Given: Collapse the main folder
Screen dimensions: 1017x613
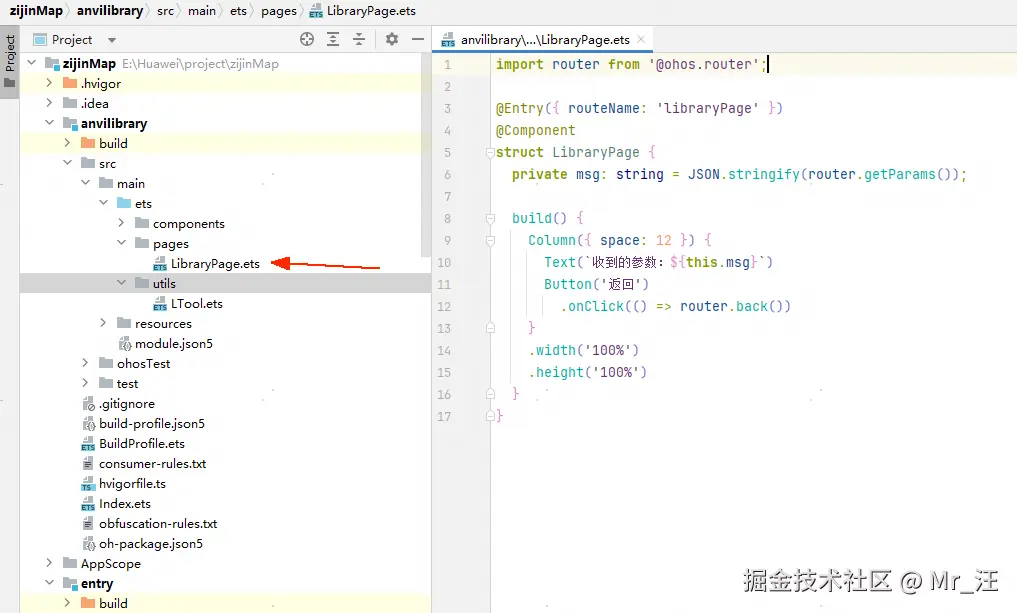Looking at the screenshot, I should tap(86, 183).
